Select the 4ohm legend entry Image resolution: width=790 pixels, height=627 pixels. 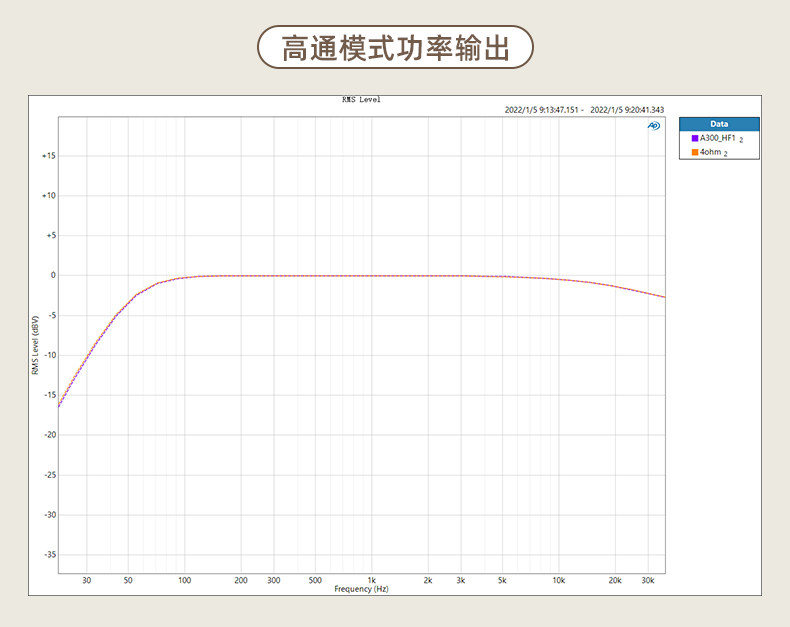tap(710, 152)
